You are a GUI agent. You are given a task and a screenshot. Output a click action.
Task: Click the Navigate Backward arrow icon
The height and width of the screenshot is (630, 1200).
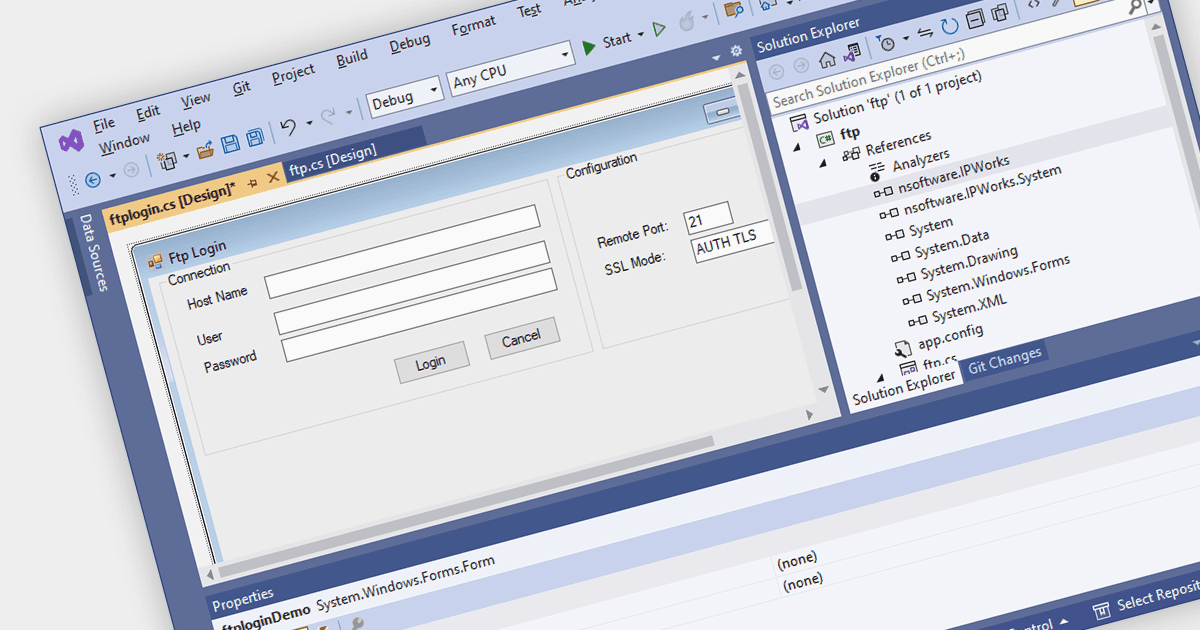(x=93, y=180)
